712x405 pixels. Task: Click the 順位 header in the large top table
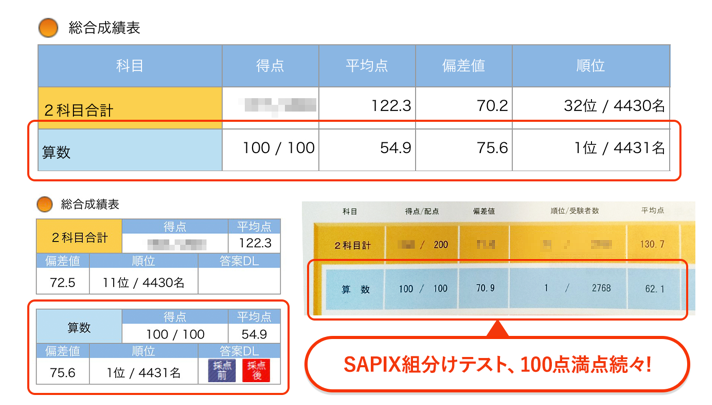point(591,66)
